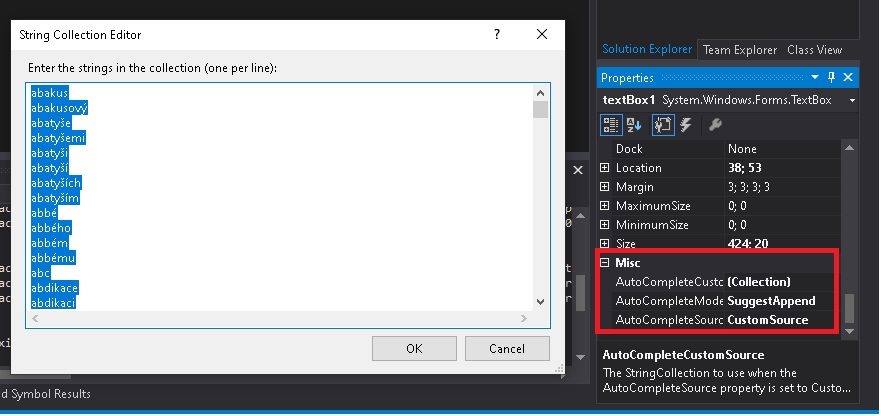This screenshot has width=881, height=416.
Task: Click the line 'abatyších' in the list
Action: pyautogui.click(x=56, y=183)
